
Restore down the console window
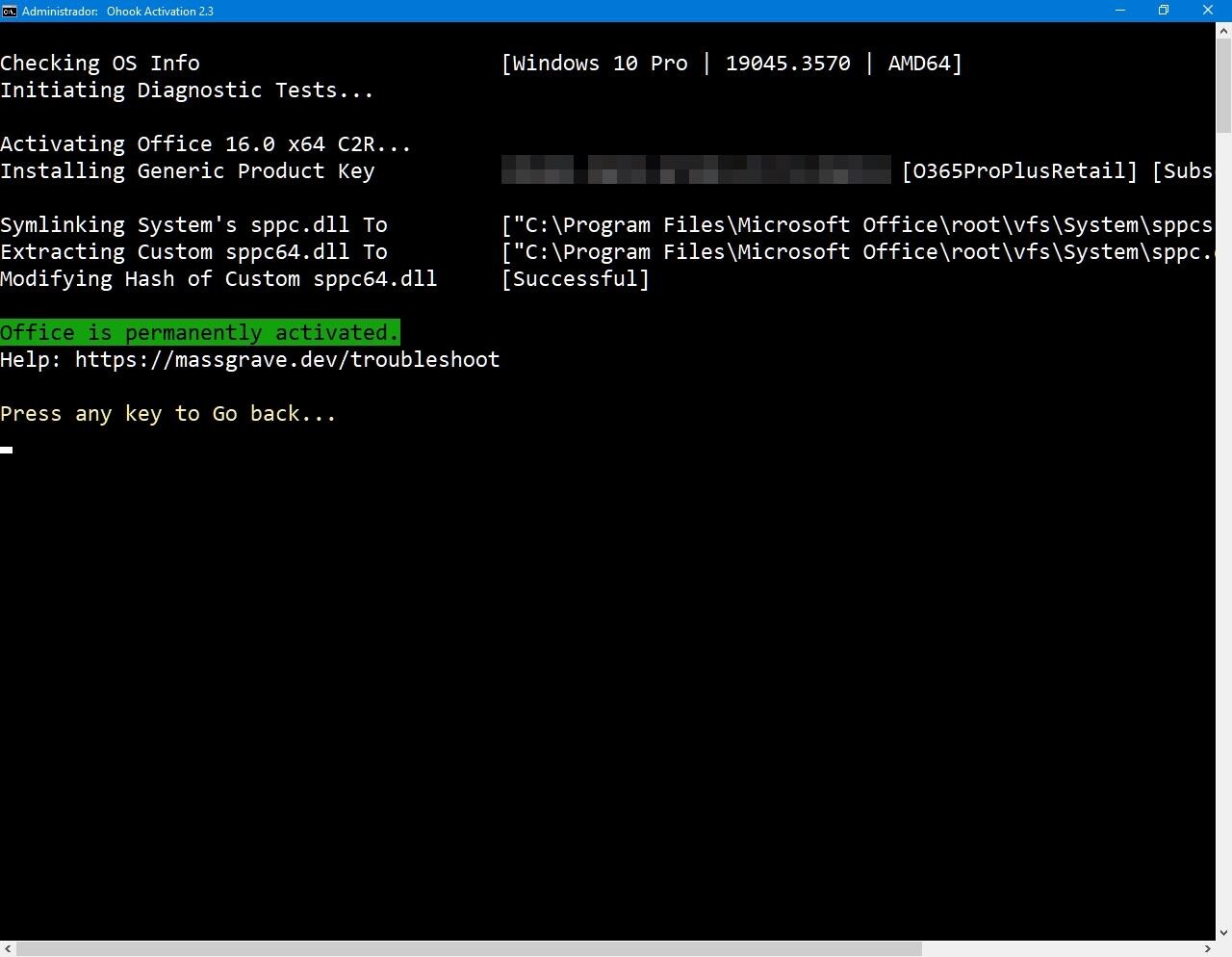[1164, 11]
